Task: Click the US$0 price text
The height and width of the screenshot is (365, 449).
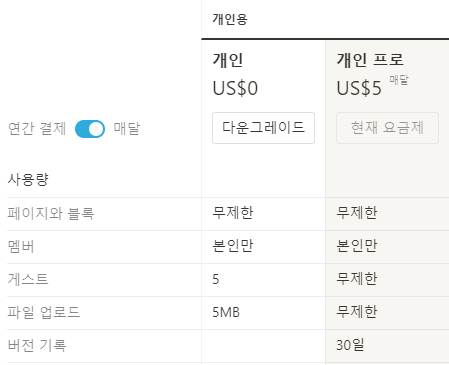Action: 235,89
